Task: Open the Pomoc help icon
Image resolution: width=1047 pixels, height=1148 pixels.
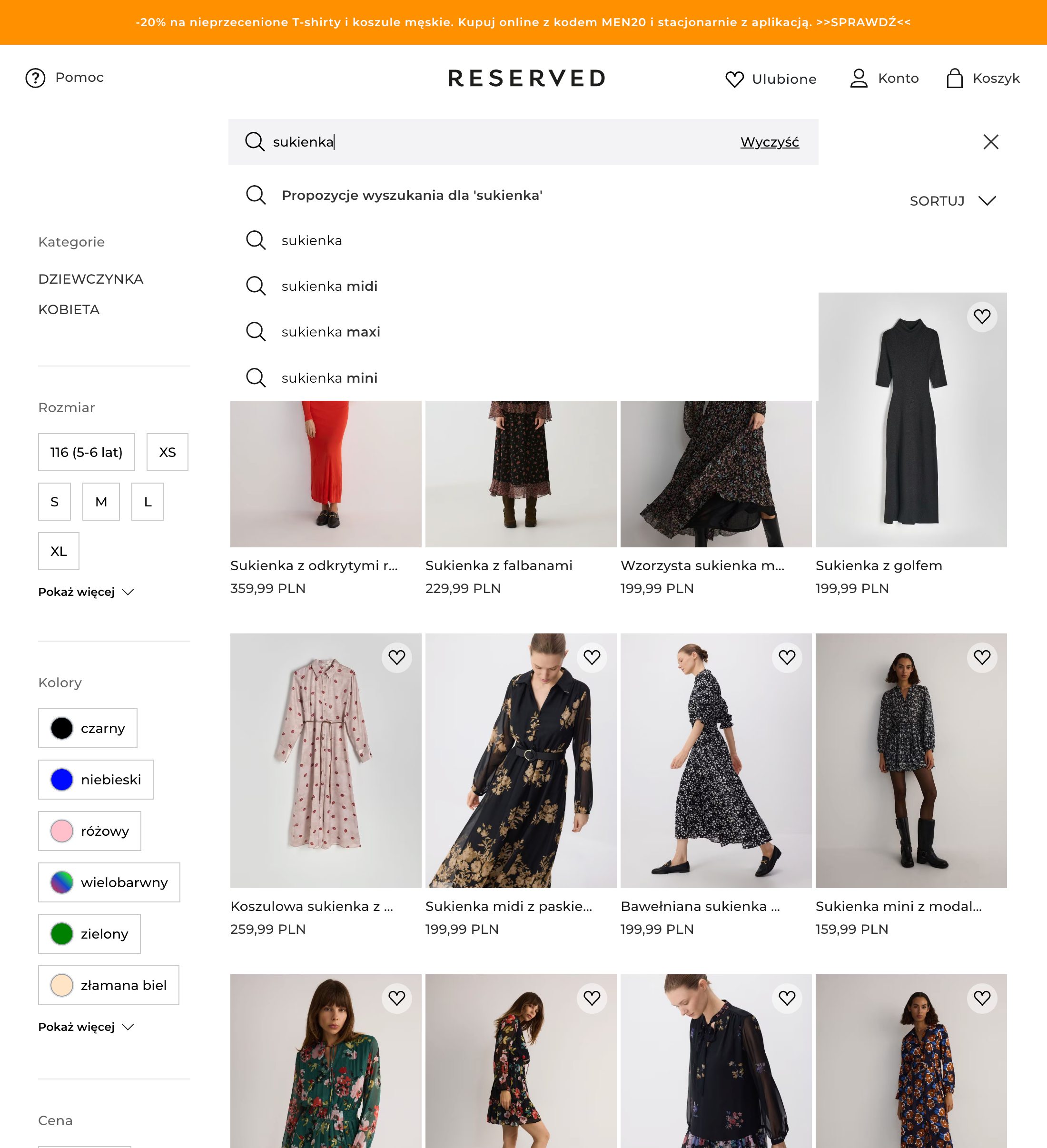Action: 35,78
